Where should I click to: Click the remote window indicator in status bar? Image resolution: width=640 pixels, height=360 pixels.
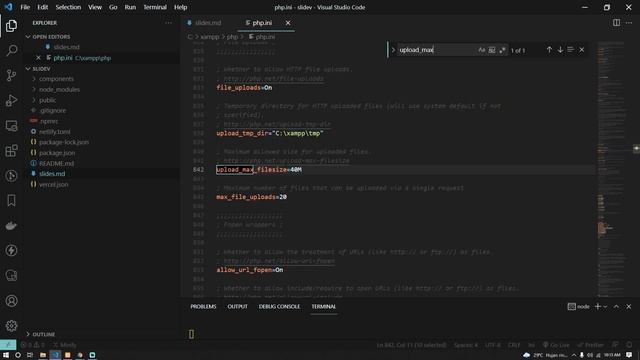click(8, 345)
